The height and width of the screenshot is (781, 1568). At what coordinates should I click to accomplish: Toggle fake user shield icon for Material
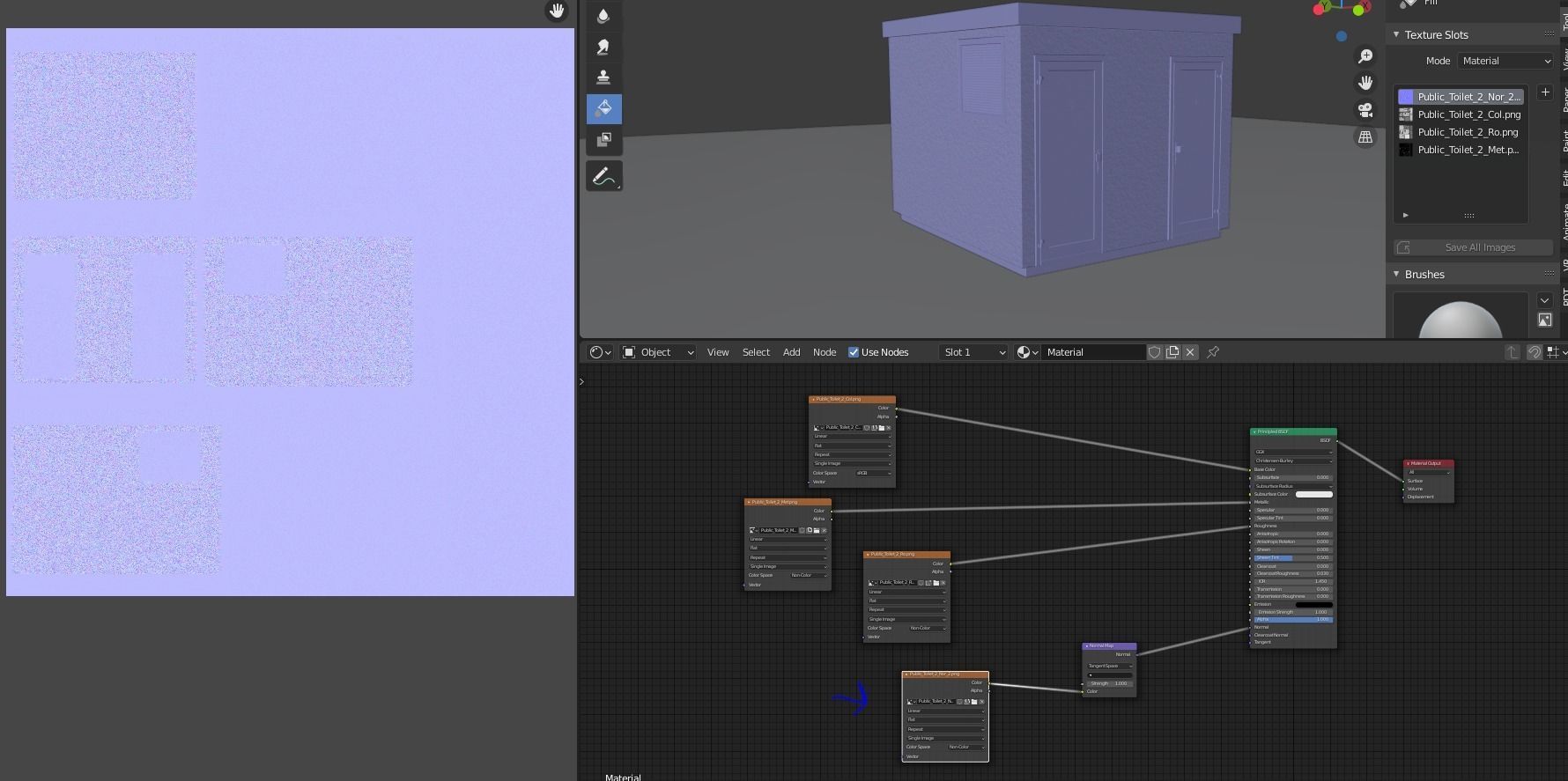tap(1154, 352)
